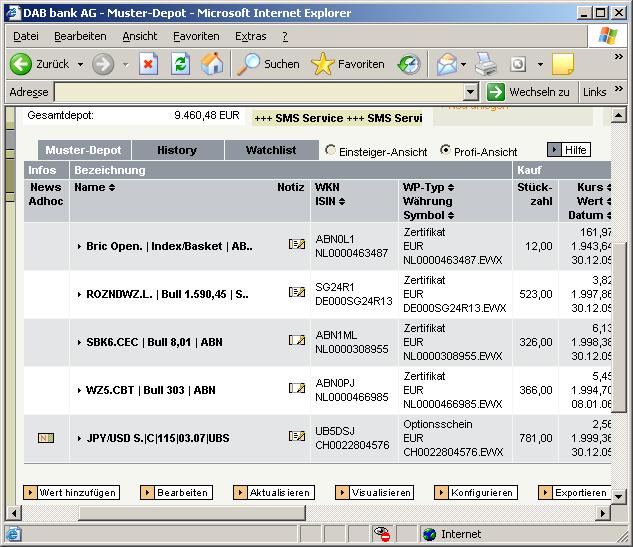
Task: Switch to the History tab
Action: tap(177, 150)
